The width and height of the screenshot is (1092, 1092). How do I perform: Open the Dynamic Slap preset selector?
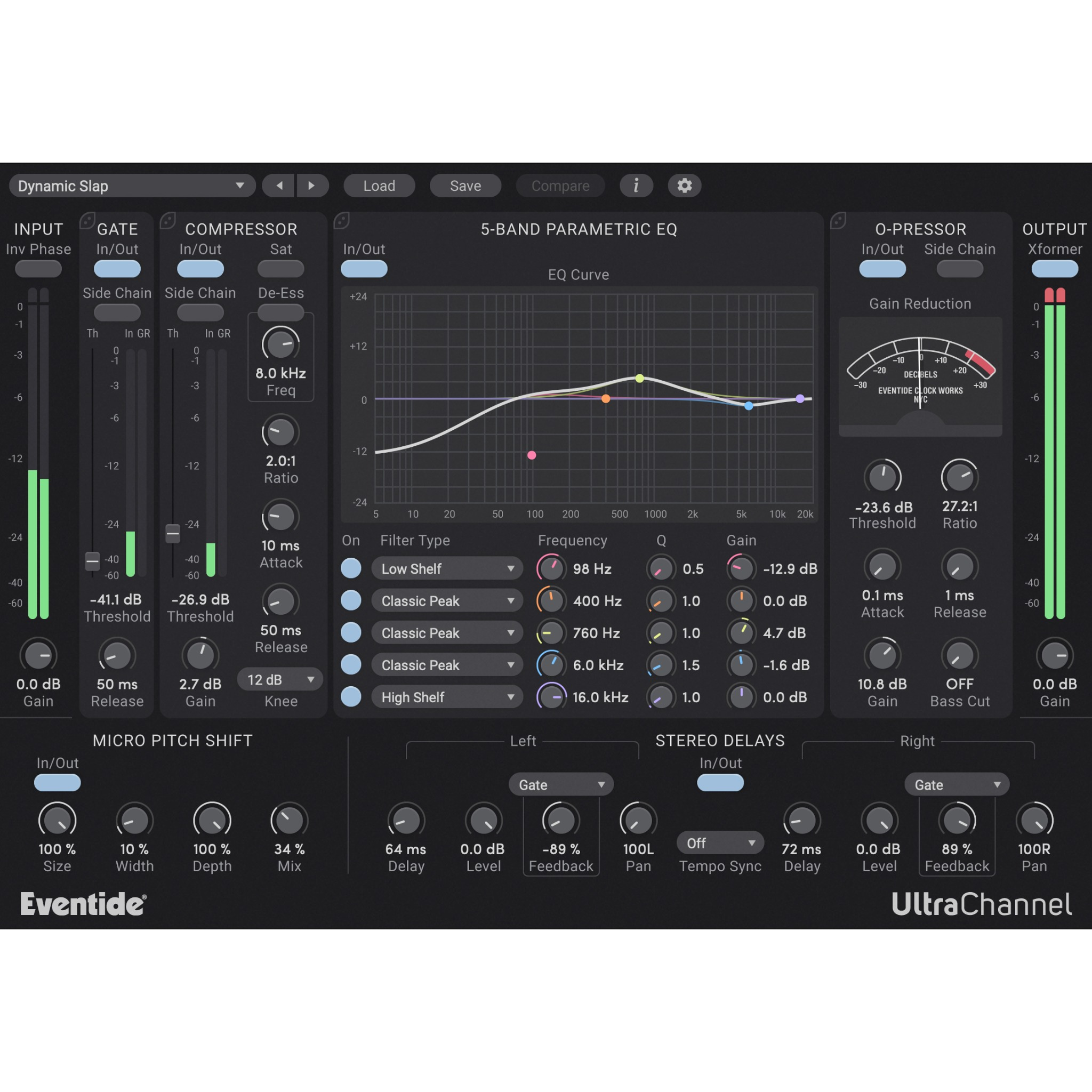point(132,186)
